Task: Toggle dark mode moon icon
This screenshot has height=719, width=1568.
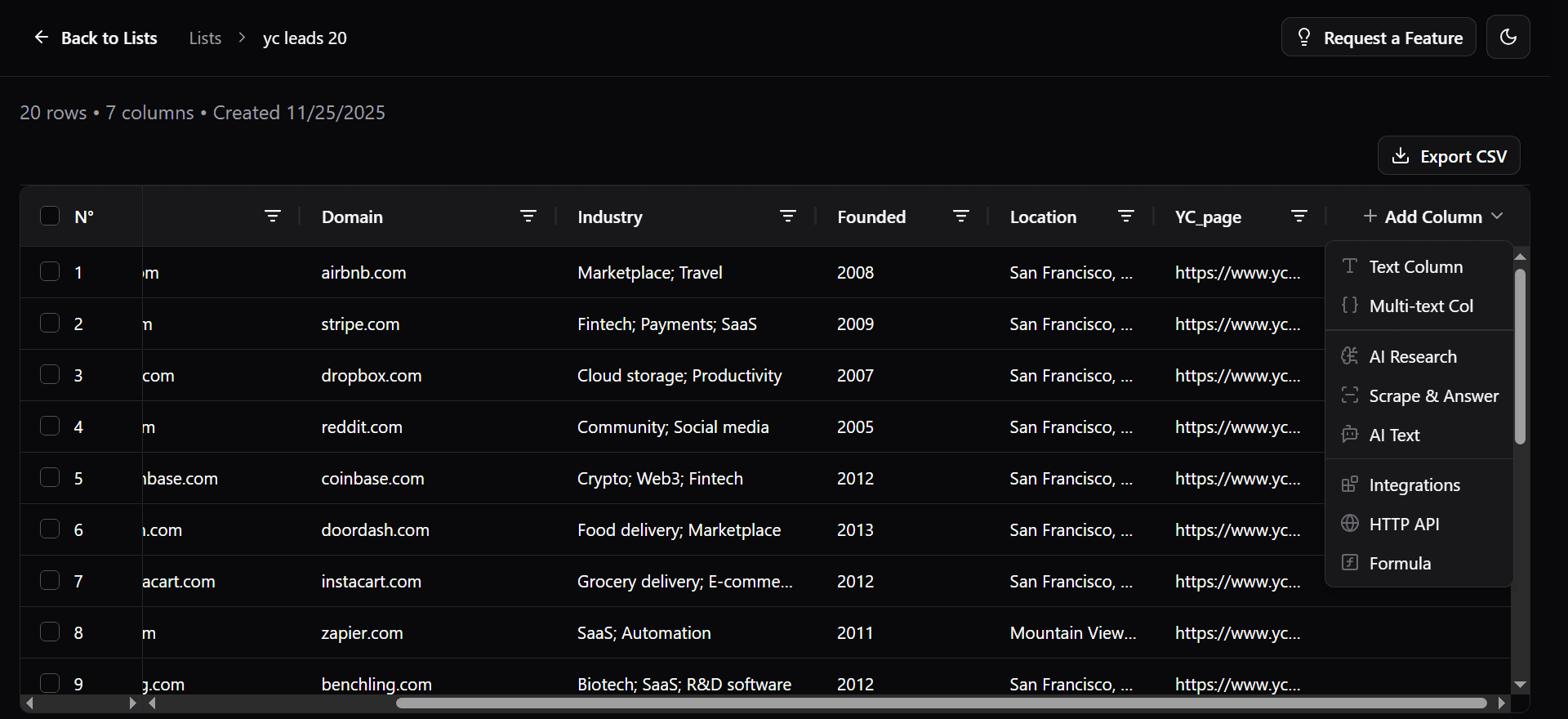Action: tap(1508, 37)
